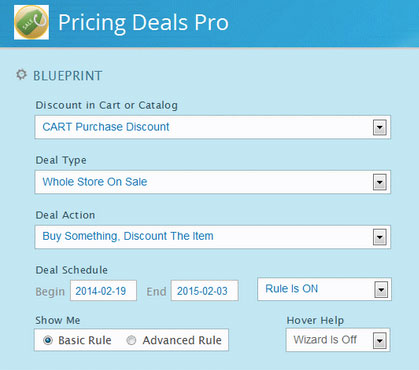Click the green sale tag logo icon
The image size is (419, 370).
31,22
